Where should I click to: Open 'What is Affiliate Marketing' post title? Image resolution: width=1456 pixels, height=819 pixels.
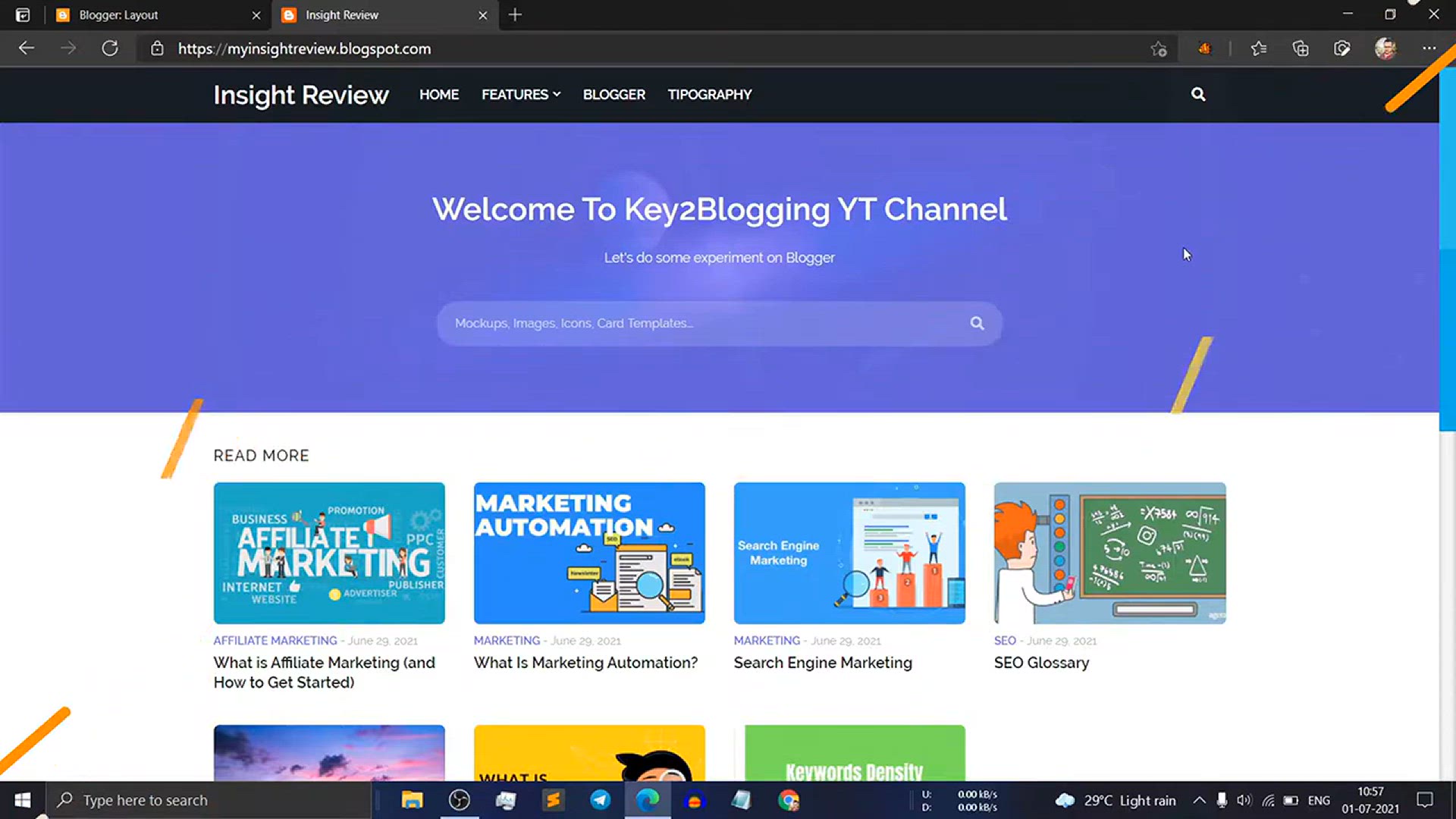[325, 672]
